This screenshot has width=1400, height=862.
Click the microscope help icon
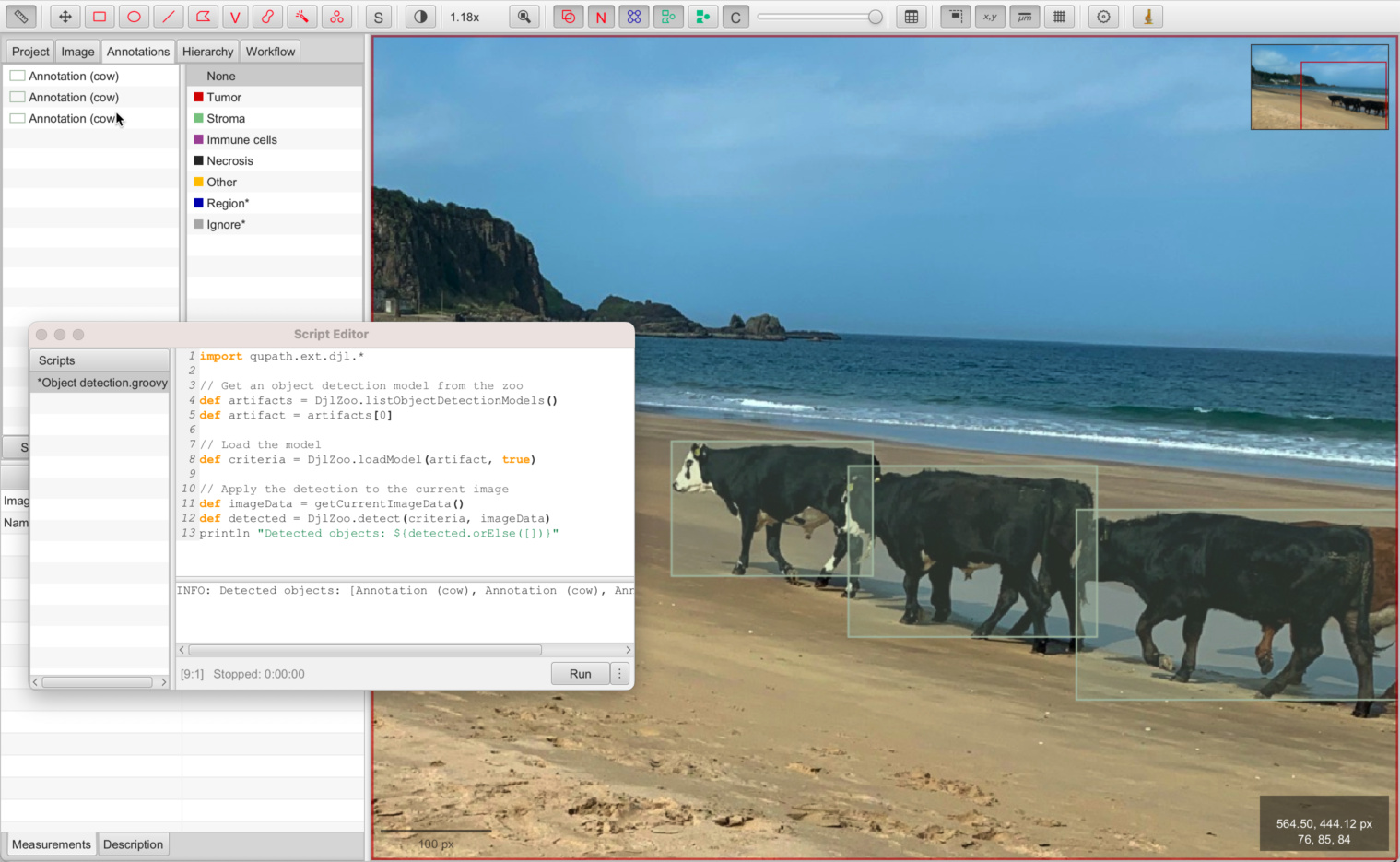coord(1147,17)
